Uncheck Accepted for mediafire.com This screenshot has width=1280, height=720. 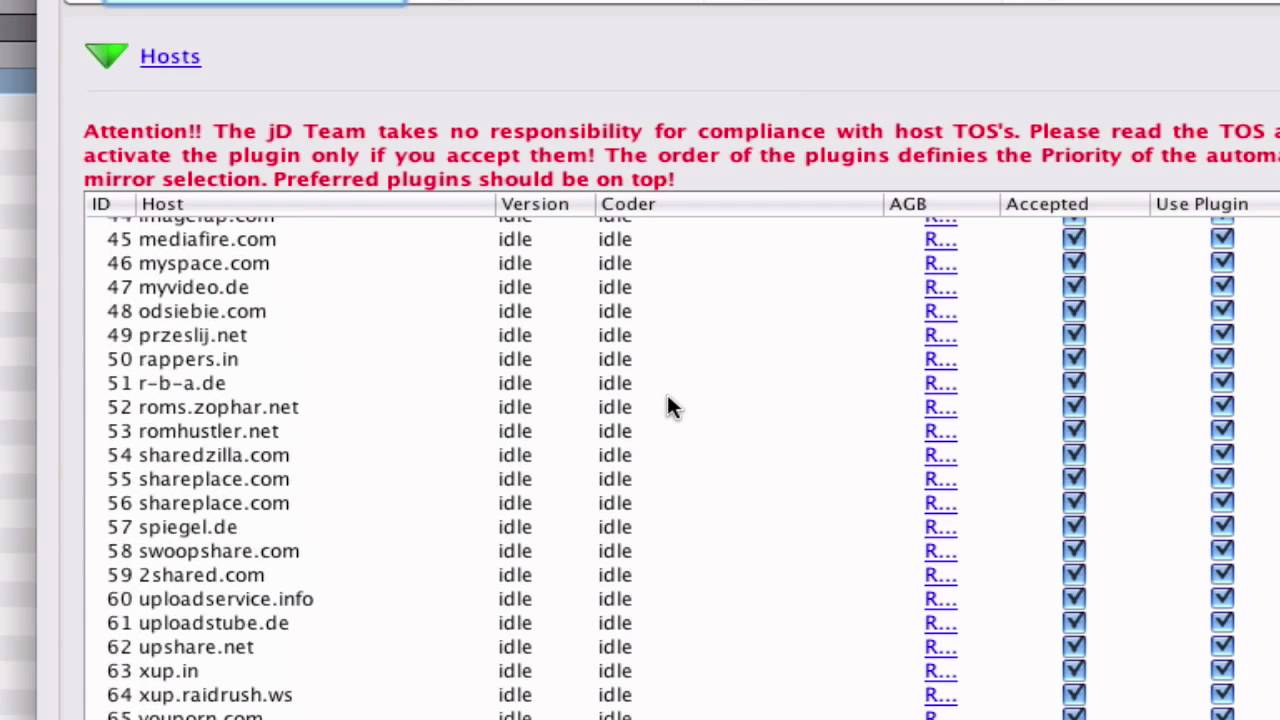point(1074,238)
